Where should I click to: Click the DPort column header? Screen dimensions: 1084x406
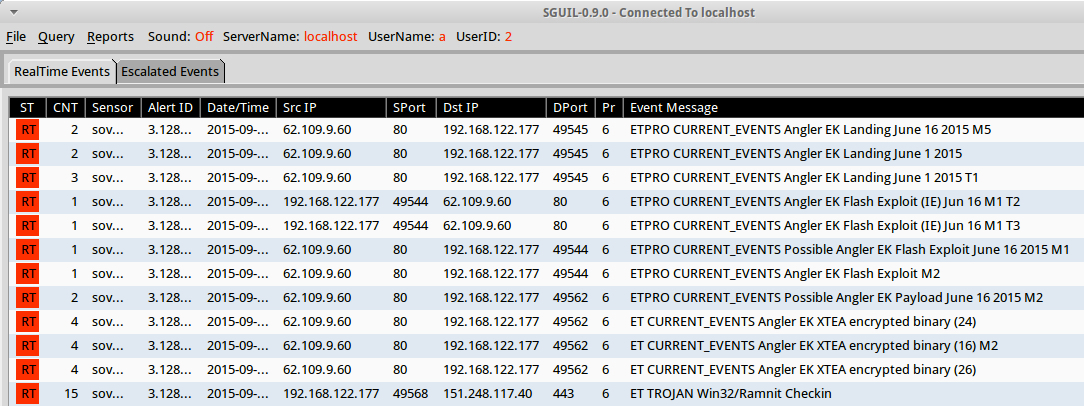[x=570, y=107]
